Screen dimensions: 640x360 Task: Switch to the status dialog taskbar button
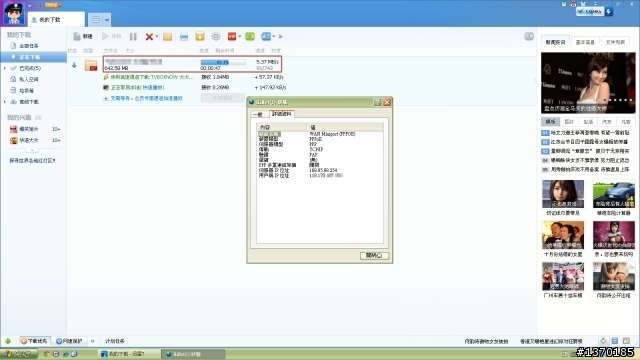(x=193, y=354)
